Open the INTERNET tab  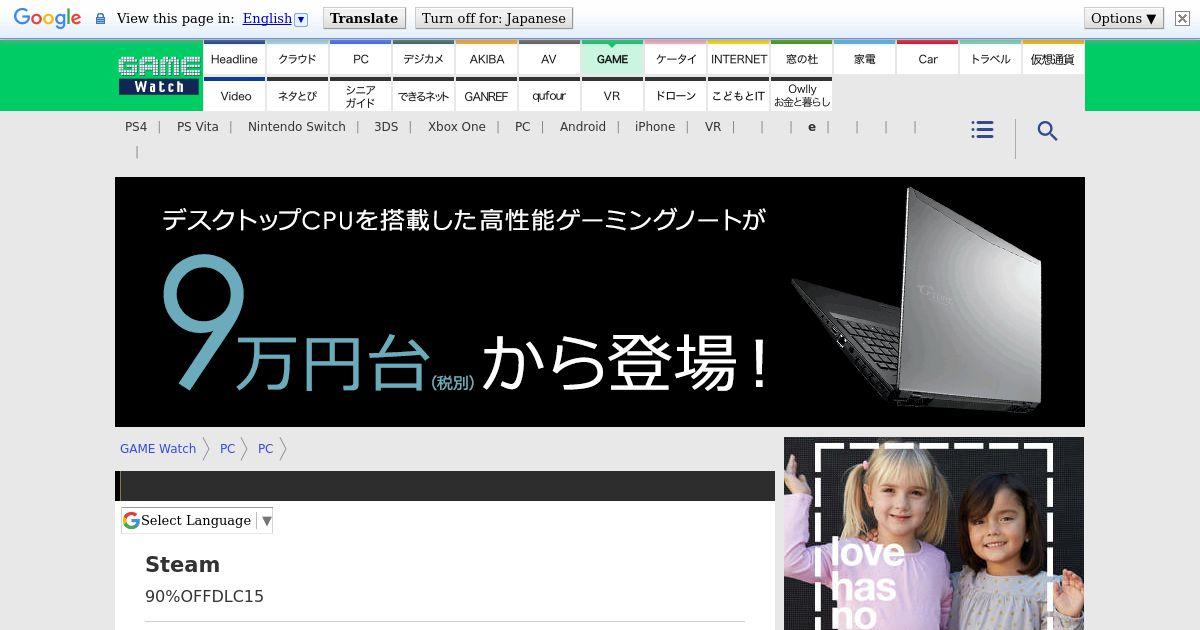click(738, 59)
